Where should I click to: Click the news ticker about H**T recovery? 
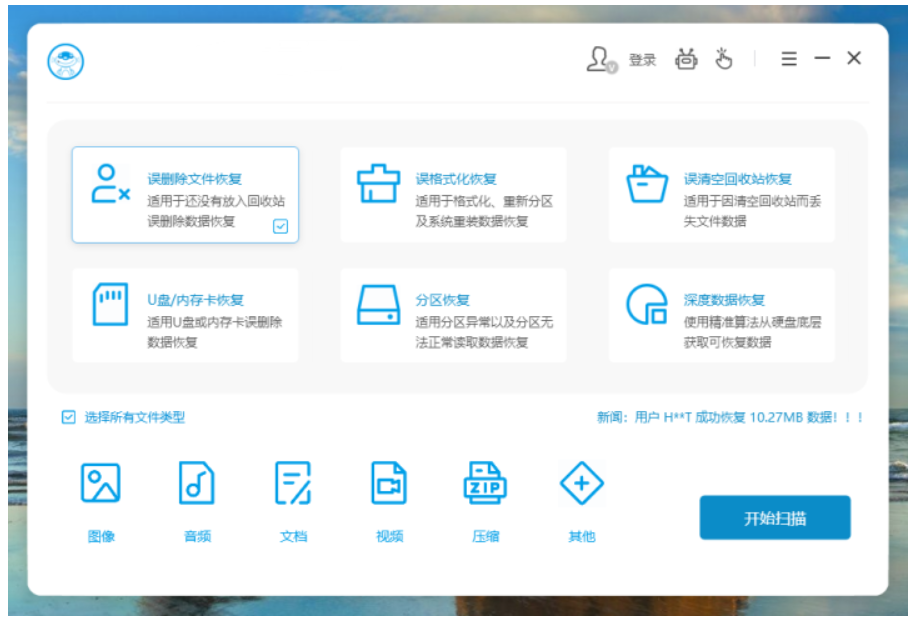point(730,417)
